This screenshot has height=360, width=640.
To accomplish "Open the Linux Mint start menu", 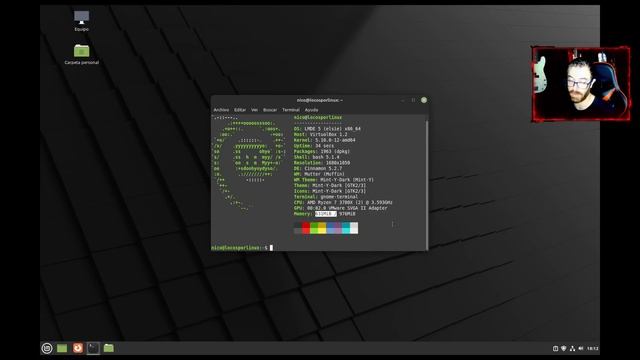I will coord(47,348).
